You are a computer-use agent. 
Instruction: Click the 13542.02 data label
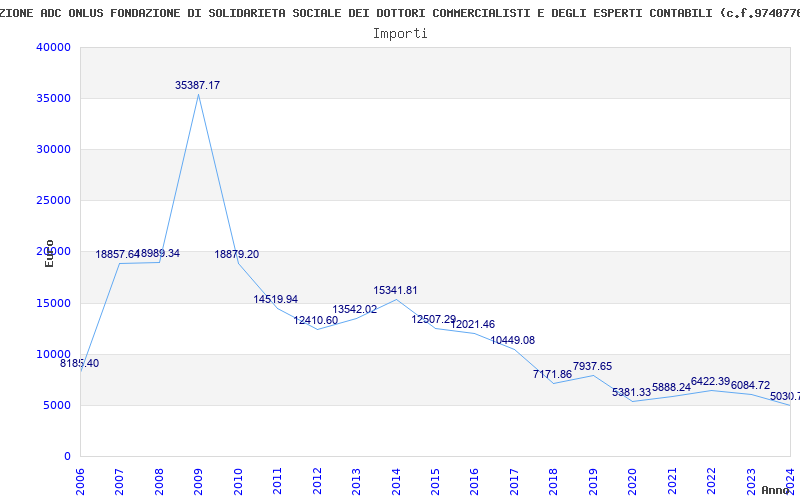pyautogui.click(x=355, y=309)
